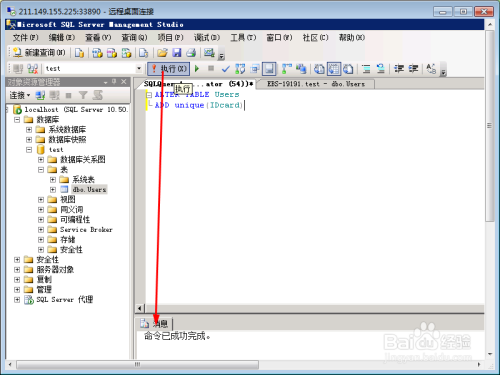This screenshot has height=375, width=500.
Task: Click the Filter funnel icon in Object Explorer
Action: click(x=83, y=96)
